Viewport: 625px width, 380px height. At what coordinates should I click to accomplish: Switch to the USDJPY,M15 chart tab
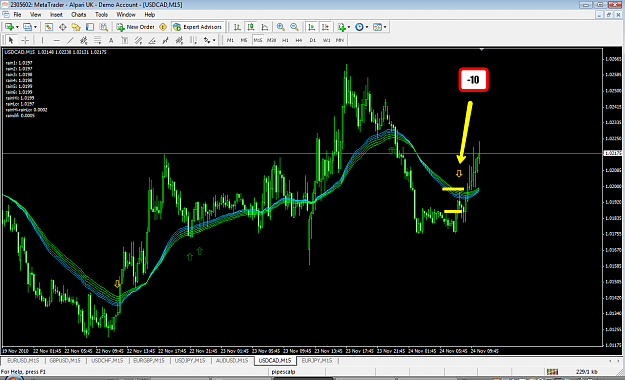pyautogui.click(x=190, y=360)
